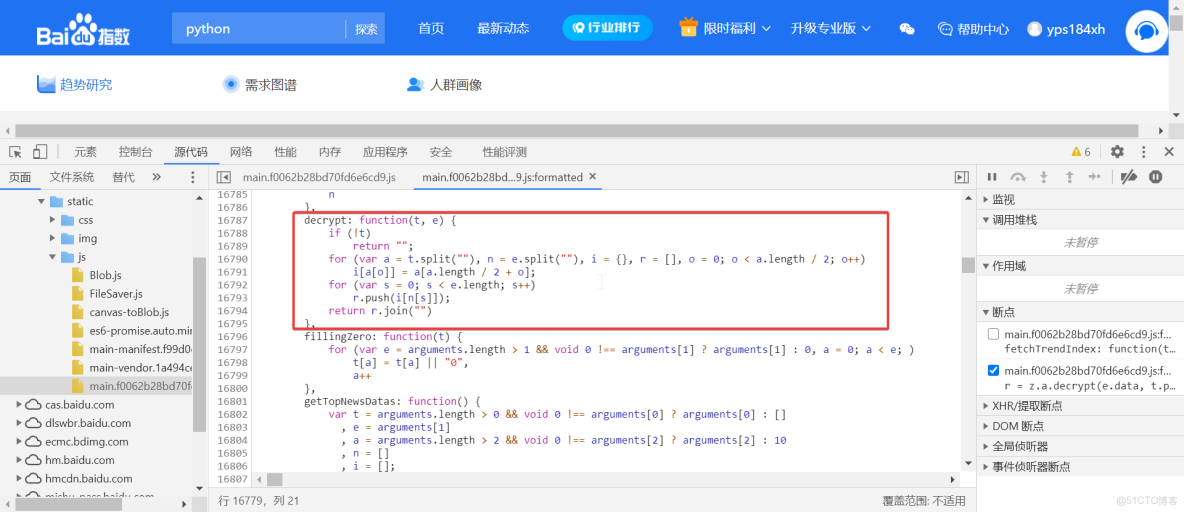Open the 升级专业版 dropdown
Image resolution: width=1184 pixels, height=512 pixels.
click(x=831, y=29)
